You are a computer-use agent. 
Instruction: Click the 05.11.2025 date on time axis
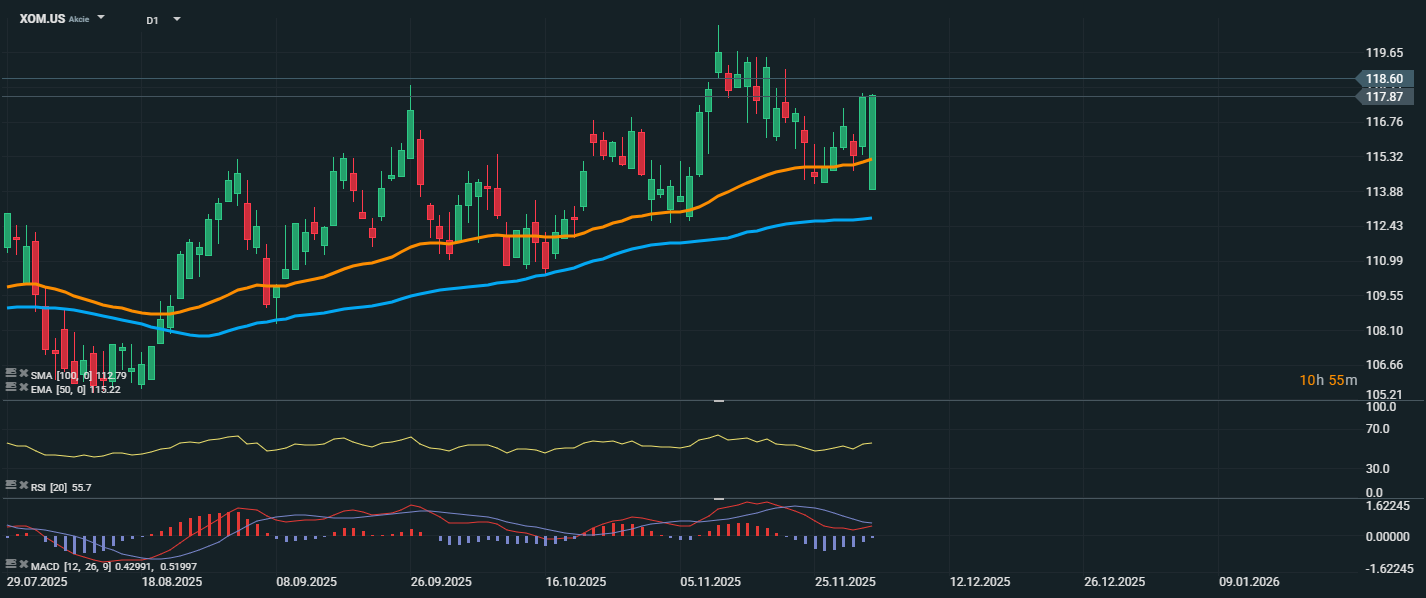(x=710, y=581)
